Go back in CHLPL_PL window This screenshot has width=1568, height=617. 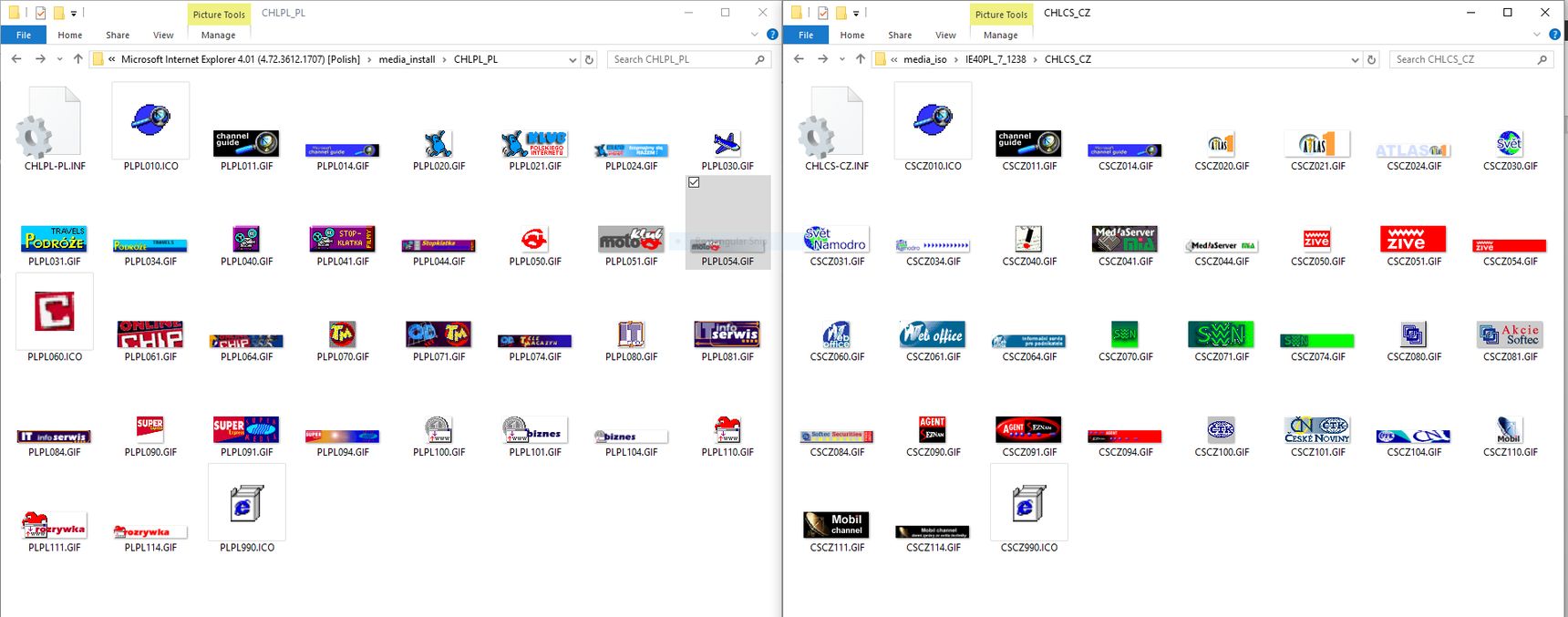[x=16, y=59]
